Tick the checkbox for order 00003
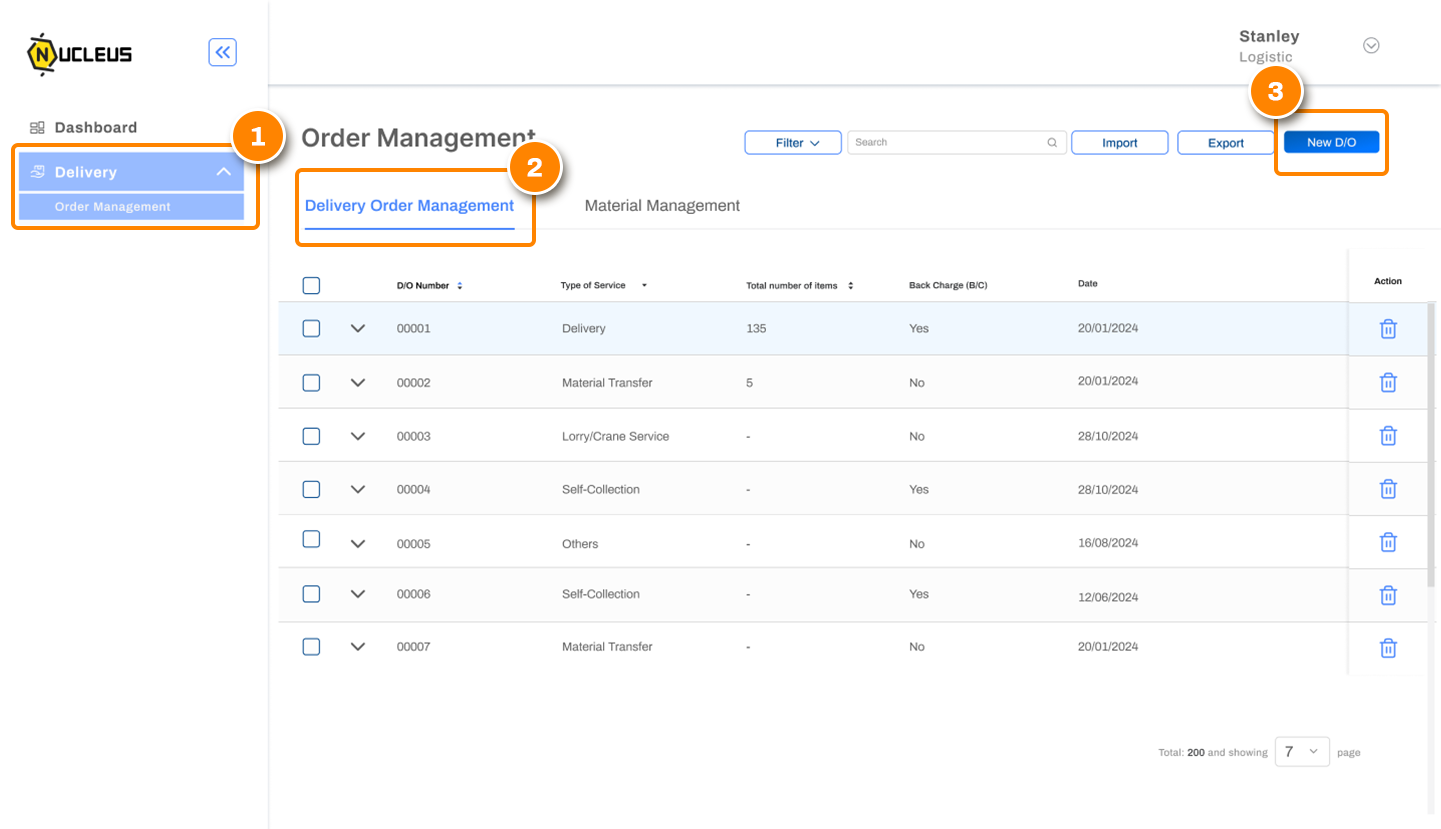Screen dimensions: 1441x829 click(311, 435)
